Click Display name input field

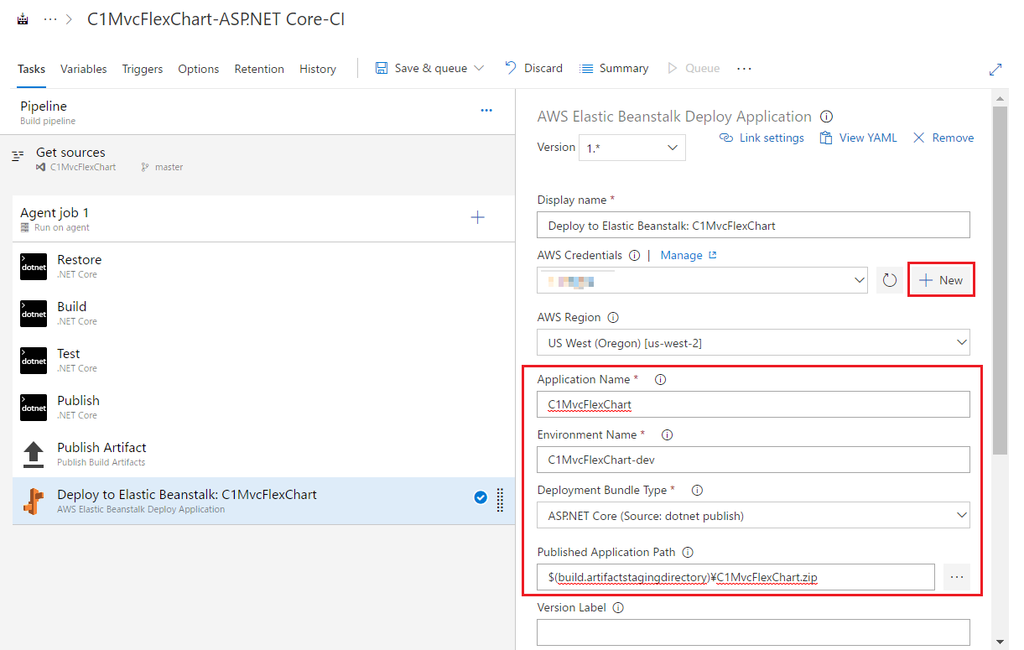[x=753, y=225]
